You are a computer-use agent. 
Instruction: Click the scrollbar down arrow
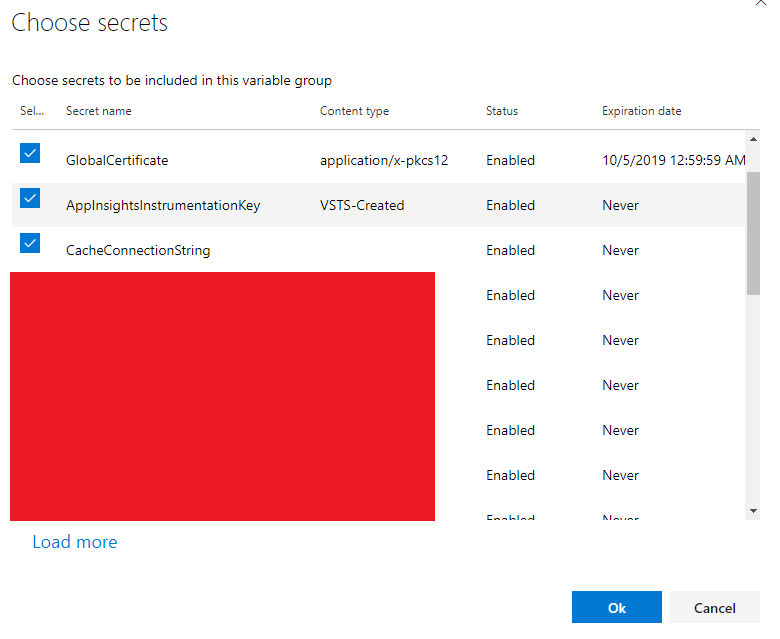click(x=753, y=511)
